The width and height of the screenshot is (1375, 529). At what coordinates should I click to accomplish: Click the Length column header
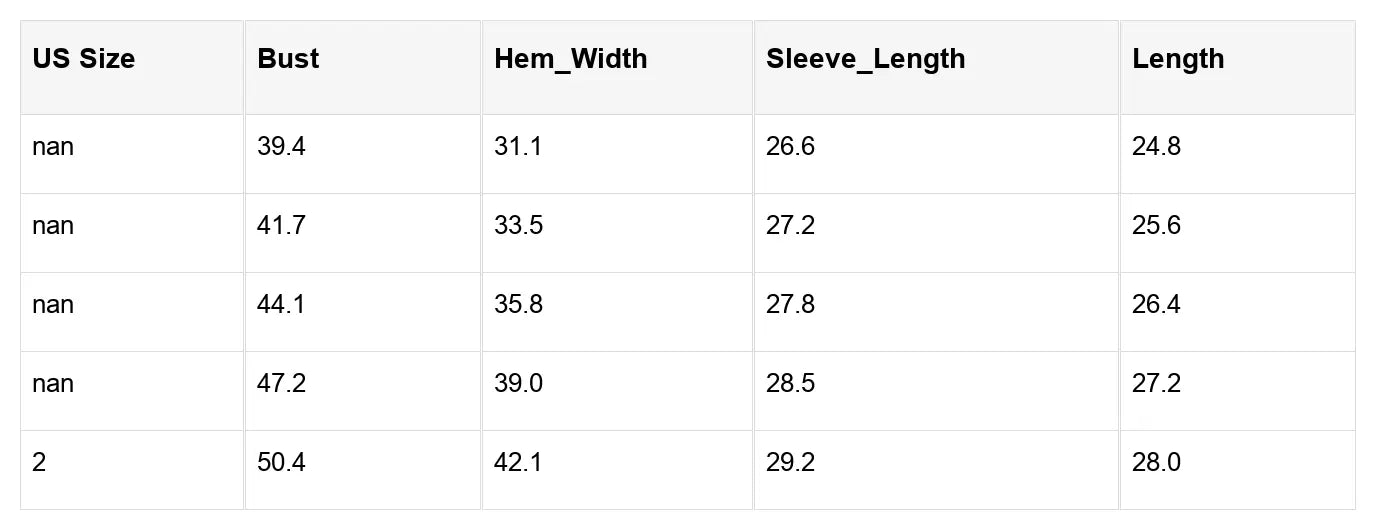[x=1178, y=59]
